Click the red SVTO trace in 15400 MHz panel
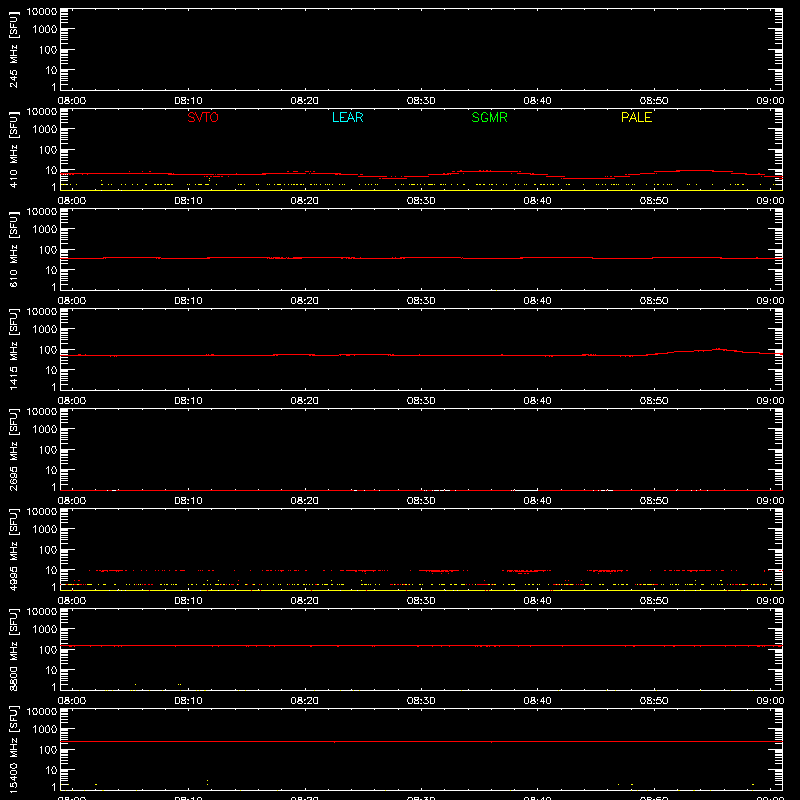The image size is (800, 800). pyautogui.click(x=421, y=741)
